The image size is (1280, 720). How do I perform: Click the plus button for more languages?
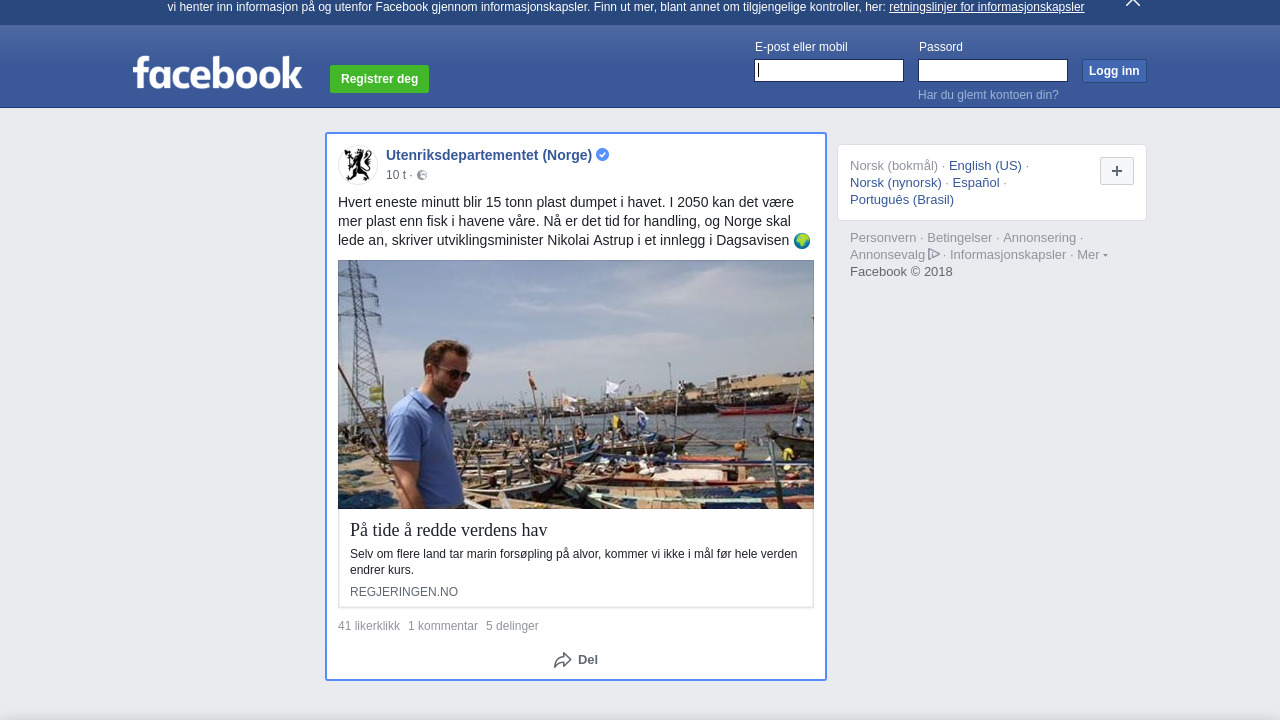(x=1116, y=171)
